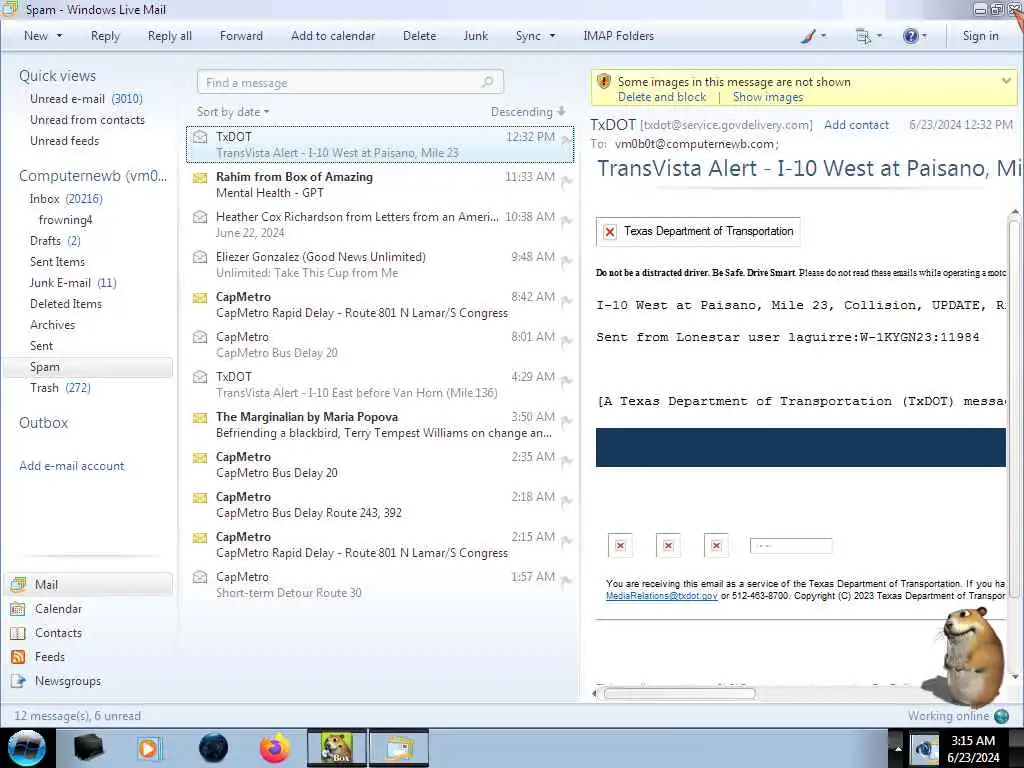Click the envelope icon of the 8:42 AM CapMetro message

(200, 298)
